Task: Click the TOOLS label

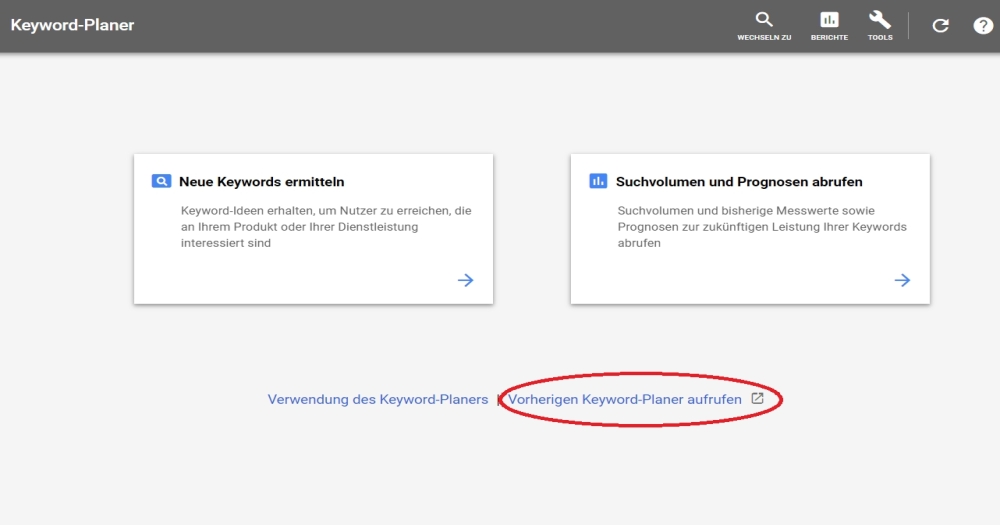Action: click(x=880, y=38)
